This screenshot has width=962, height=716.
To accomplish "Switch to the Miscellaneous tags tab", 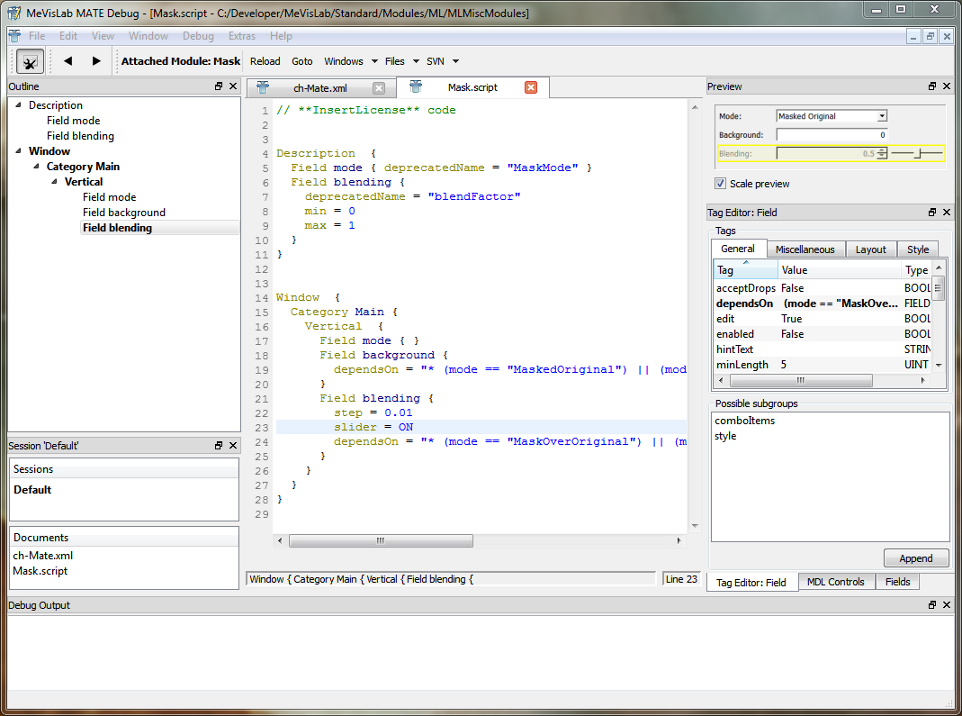I will click(805, 249).
